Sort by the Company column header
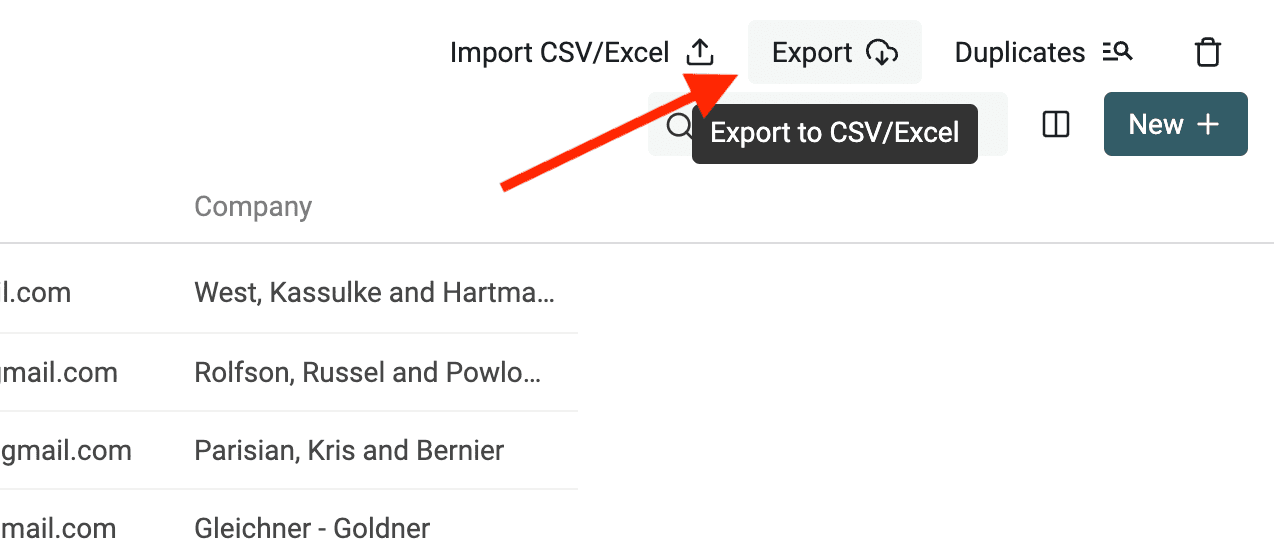Screen dimensions: 1274x560 pos(253,207)
